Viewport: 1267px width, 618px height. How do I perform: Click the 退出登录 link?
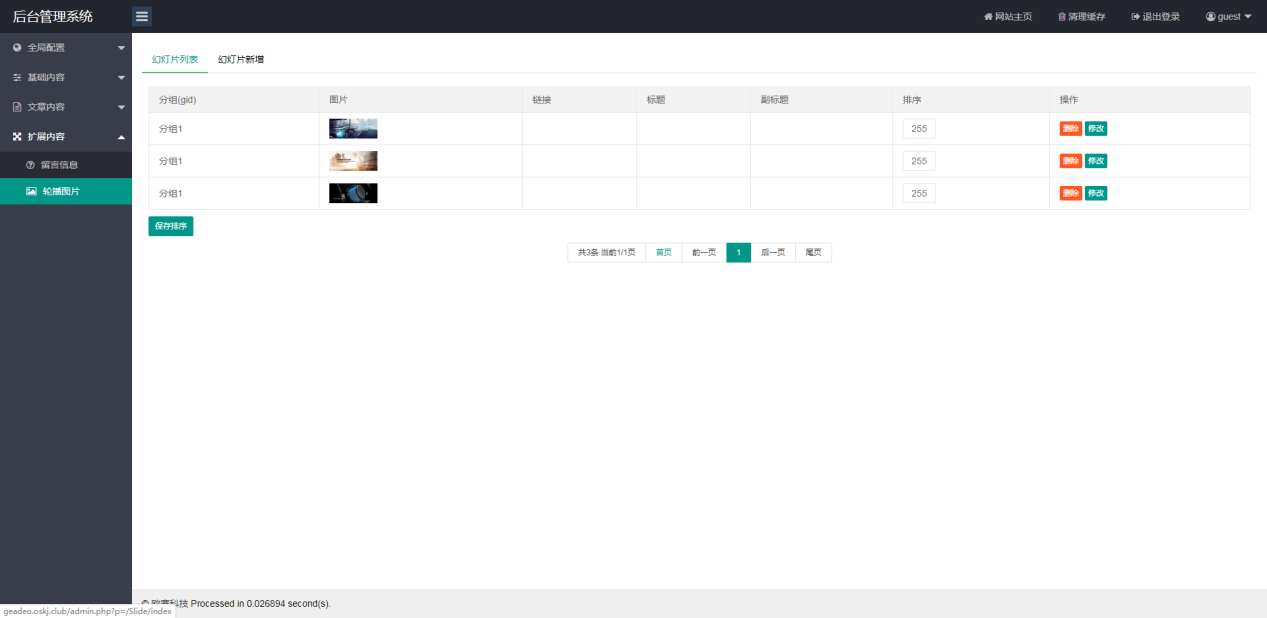1155,17
